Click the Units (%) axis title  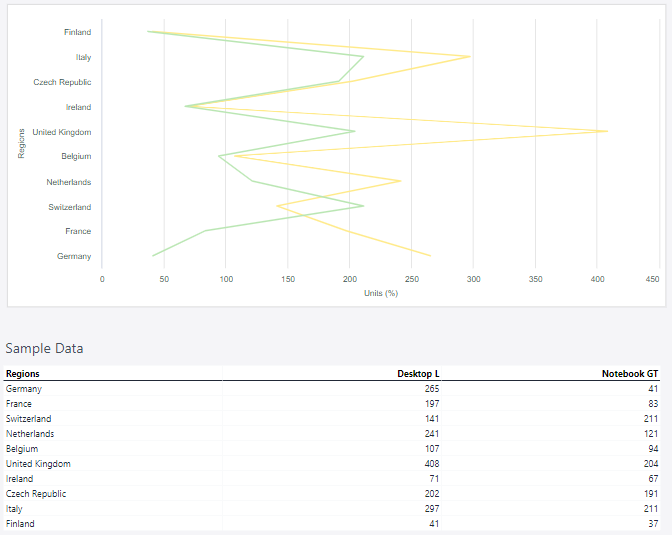pos(381,293)
